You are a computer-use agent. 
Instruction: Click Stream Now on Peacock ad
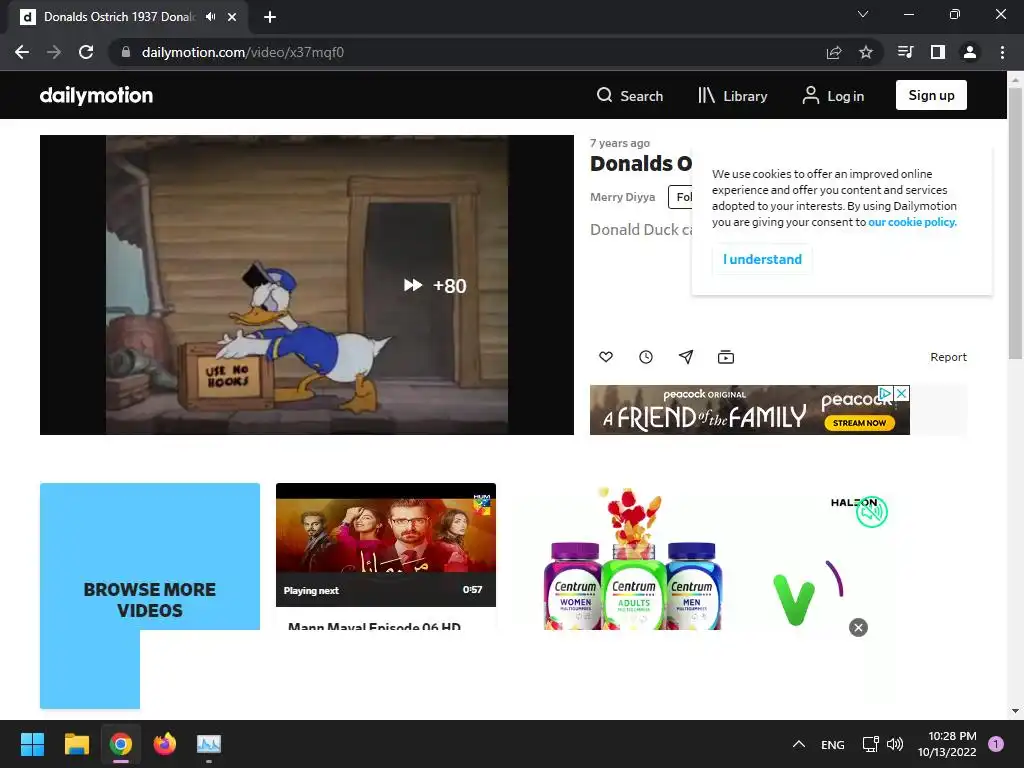pos(859,423)
